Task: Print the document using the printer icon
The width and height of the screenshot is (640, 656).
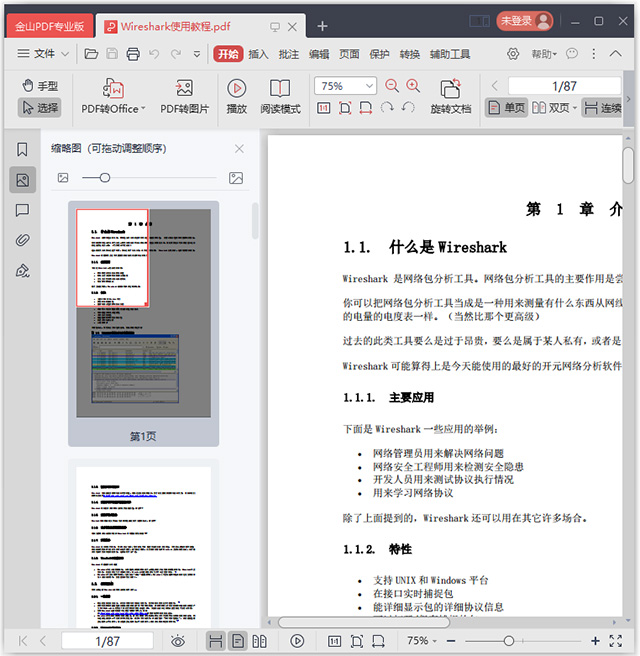Action: (x=133, y=54)
